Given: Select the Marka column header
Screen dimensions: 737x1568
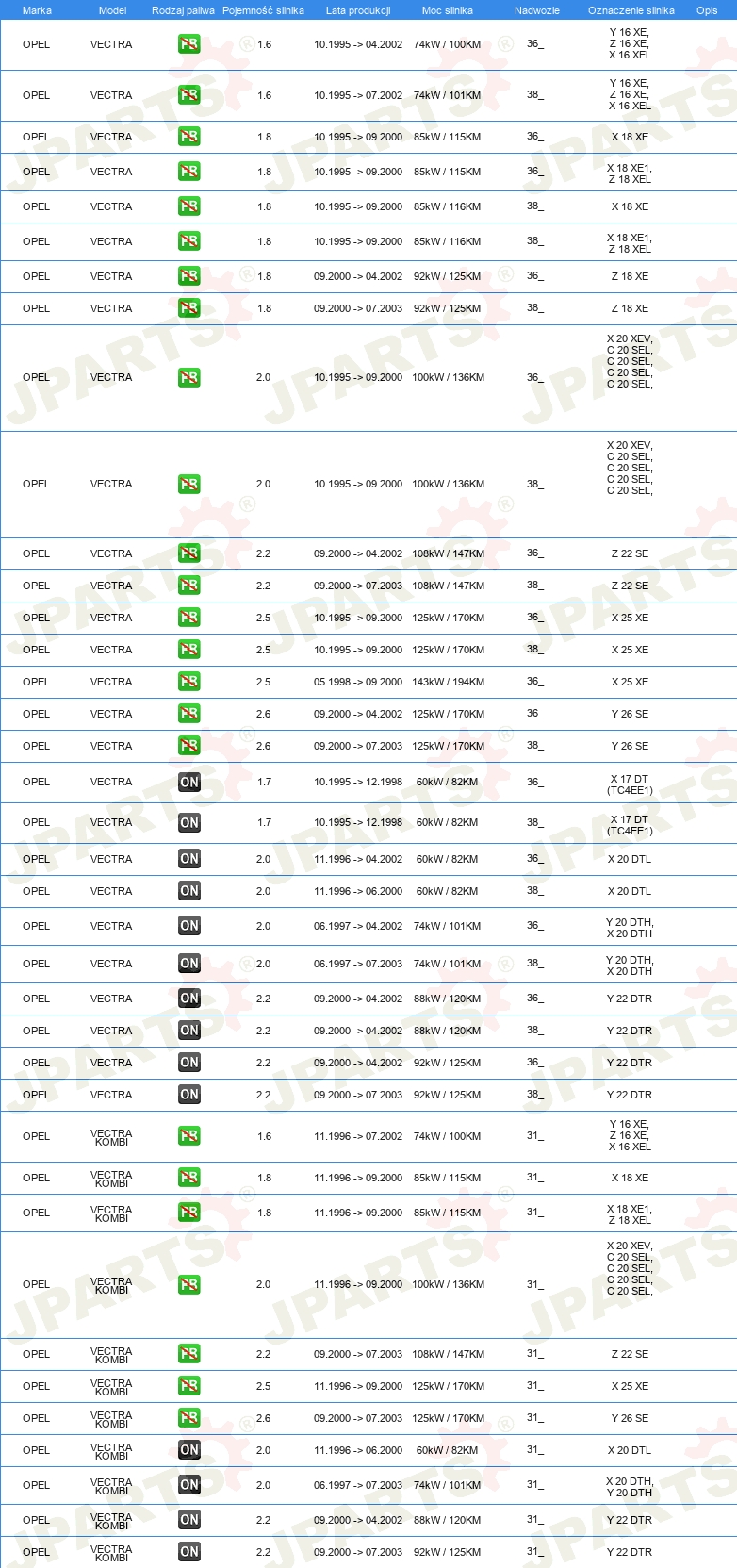Looking at the screenshot, I should 37,10.
